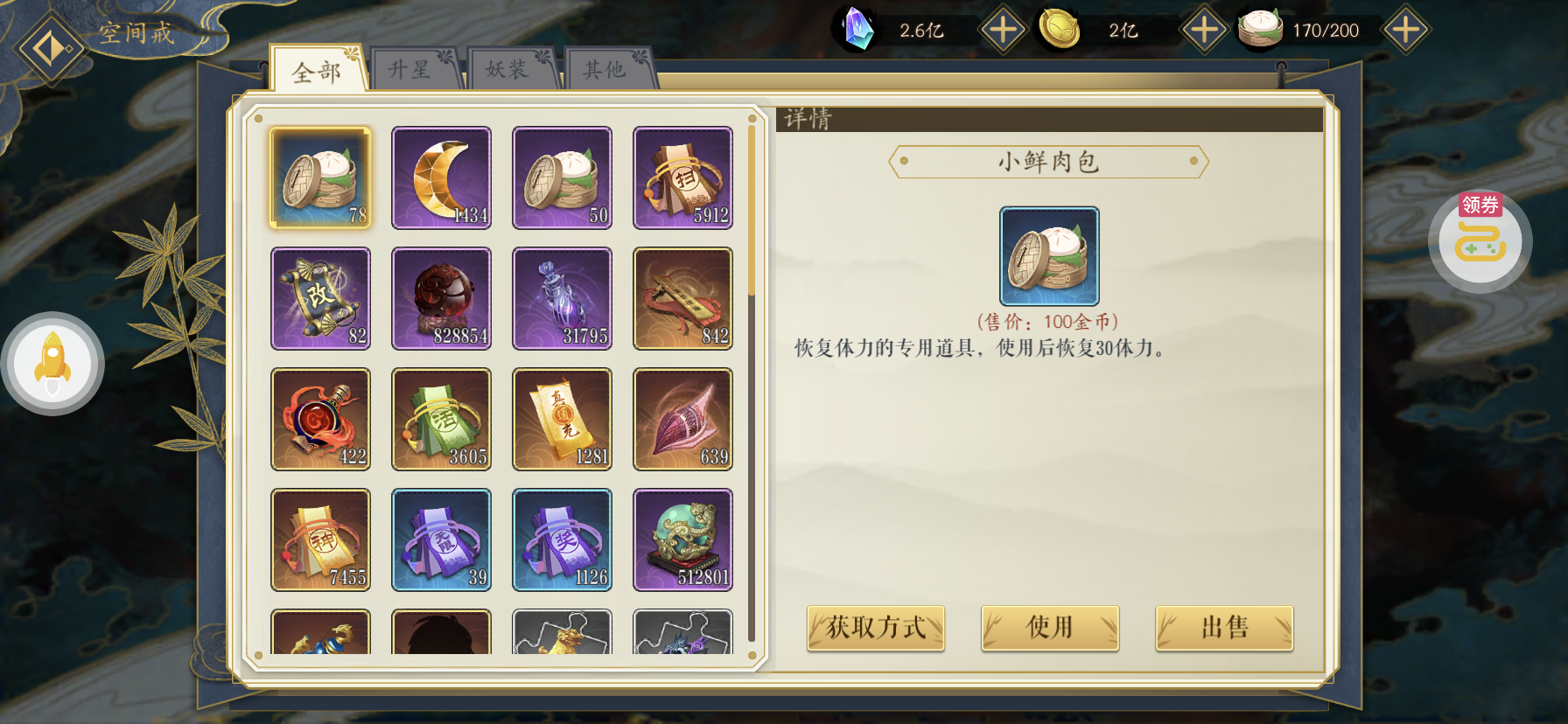Select the dark red orb item 828854
Image resolution: width=1568 pixels, height=724 pixels.
441,299
